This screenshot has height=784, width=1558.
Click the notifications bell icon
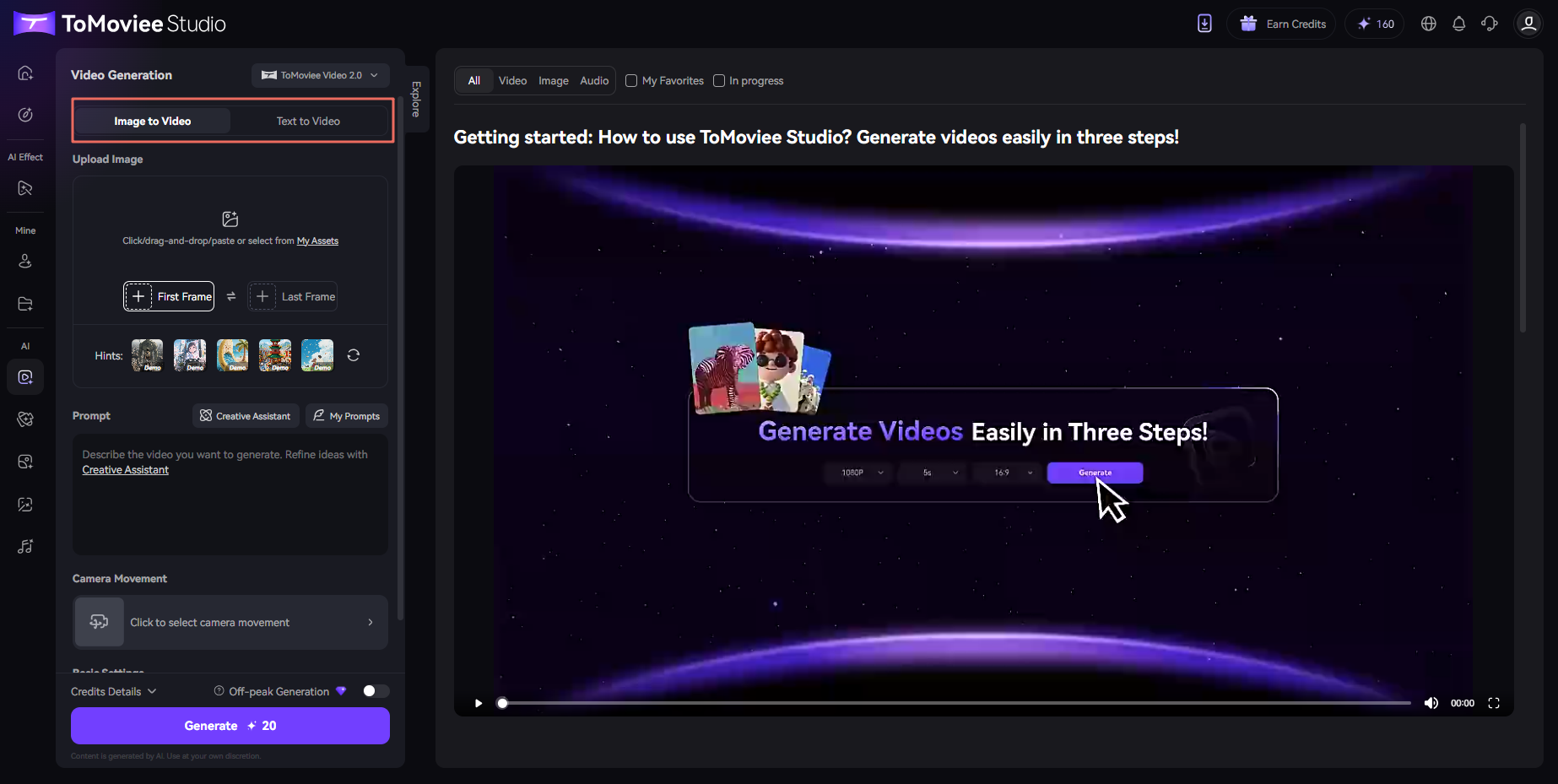click(1459, 24)
